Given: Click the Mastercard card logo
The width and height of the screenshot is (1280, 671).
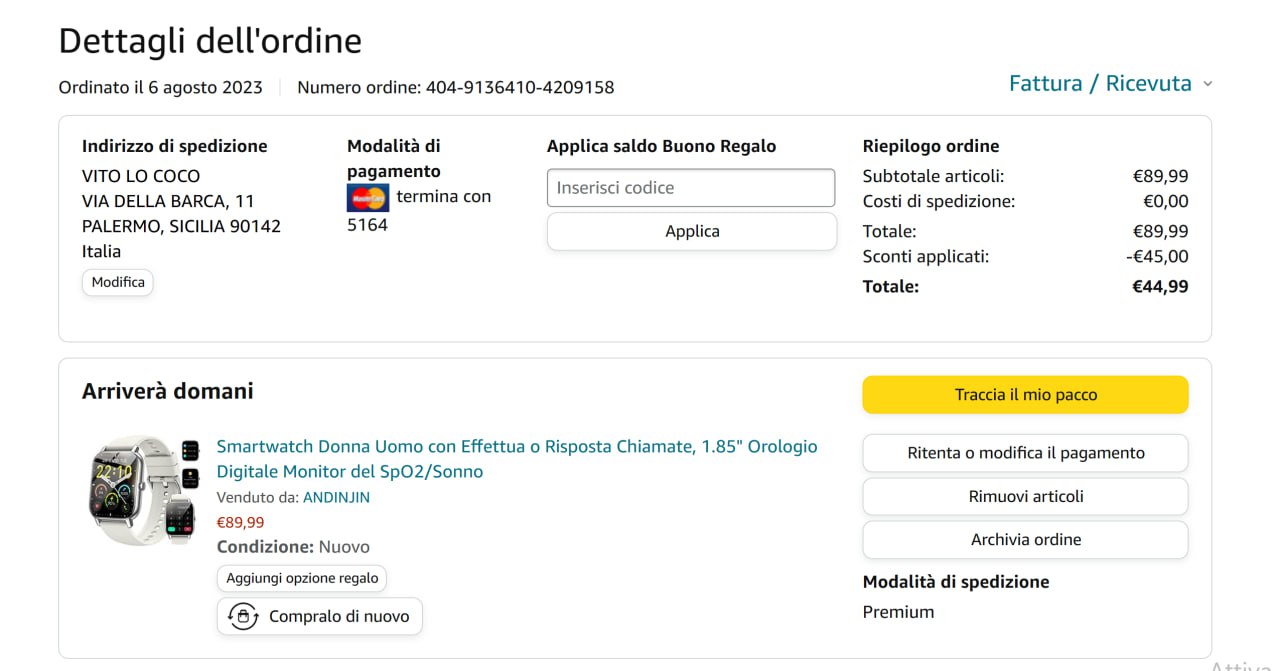Looking at the screenshot, I should pyautogui.click(x=368, y=197).
